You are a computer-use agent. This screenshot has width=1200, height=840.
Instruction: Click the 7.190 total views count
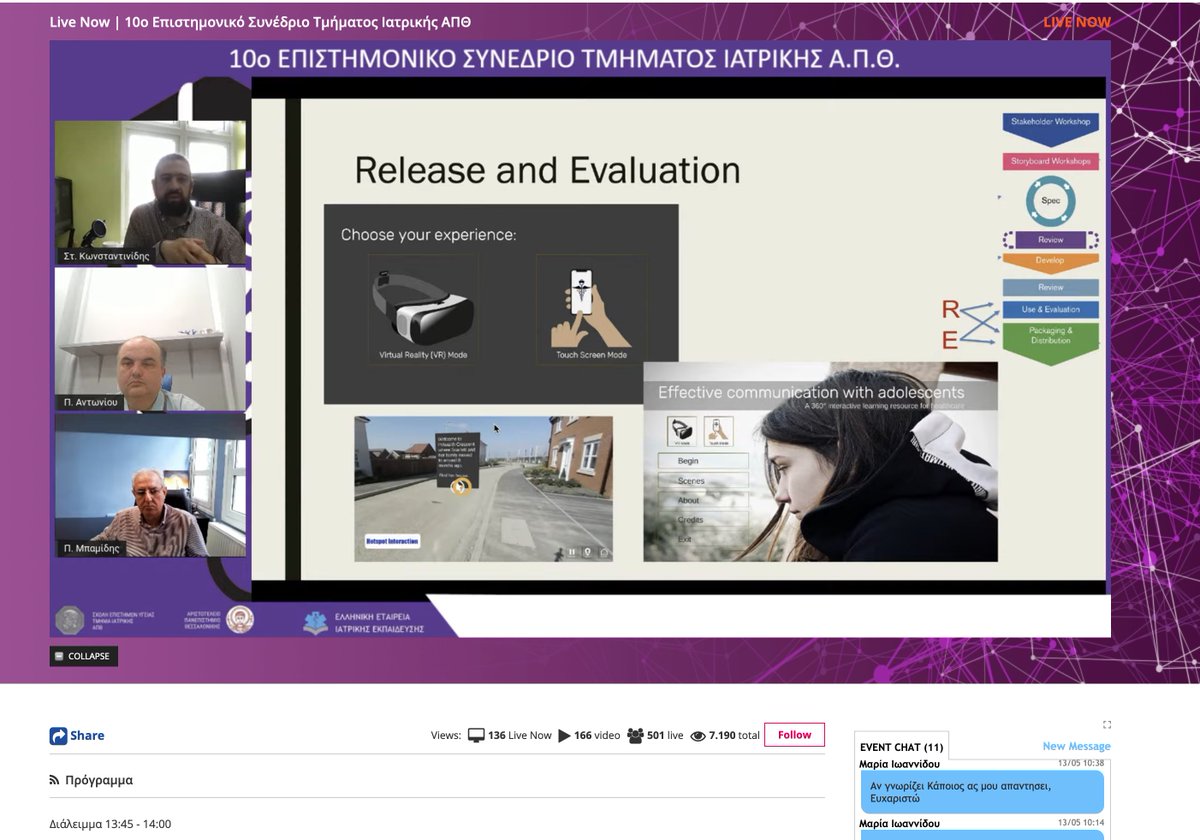(x=735, y=736)
